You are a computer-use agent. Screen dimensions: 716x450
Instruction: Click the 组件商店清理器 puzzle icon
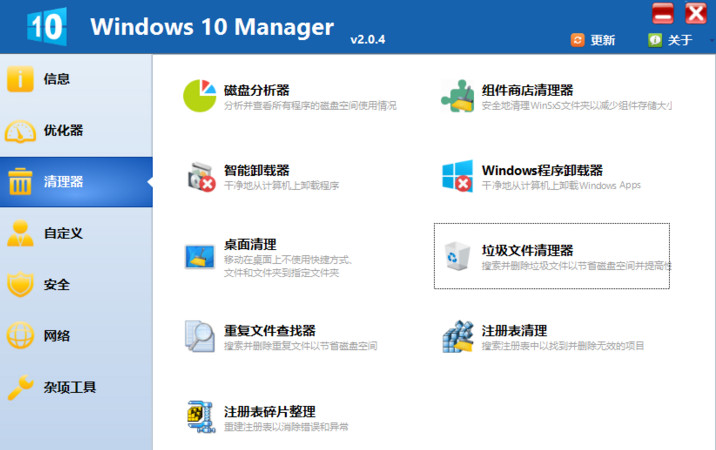click(458, 96)
